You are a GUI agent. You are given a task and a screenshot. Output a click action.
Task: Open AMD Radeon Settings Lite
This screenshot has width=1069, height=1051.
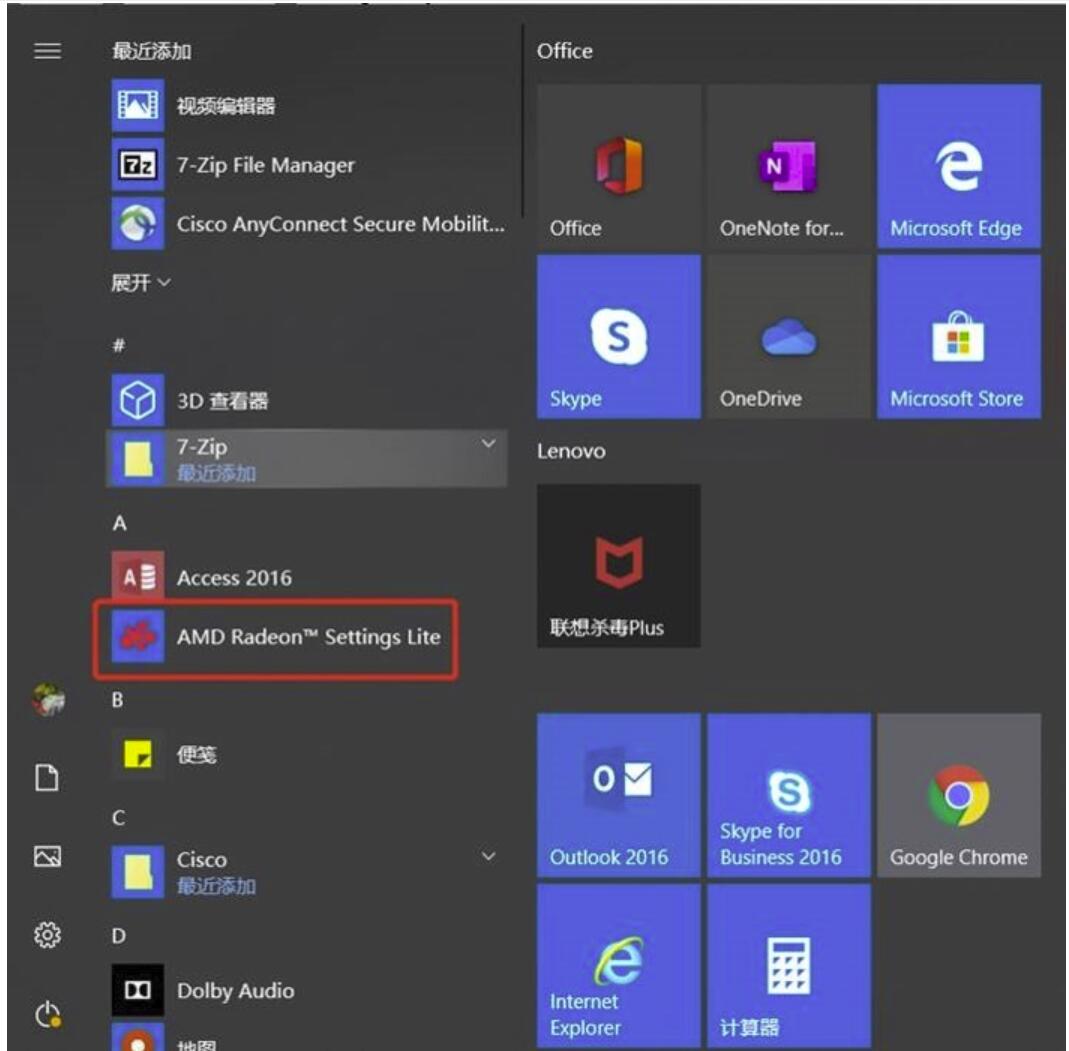[x=308, y=637]
